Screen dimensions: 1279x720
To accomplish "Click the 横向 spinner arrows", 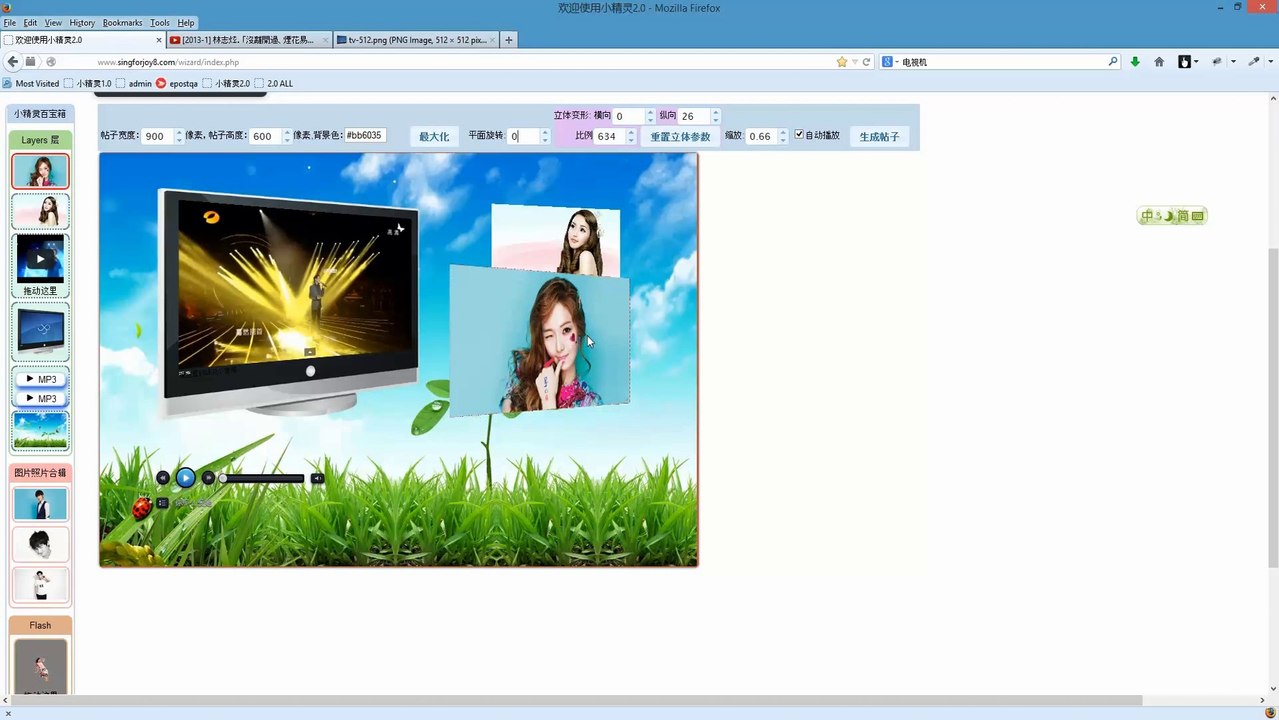I will [650, 116].
